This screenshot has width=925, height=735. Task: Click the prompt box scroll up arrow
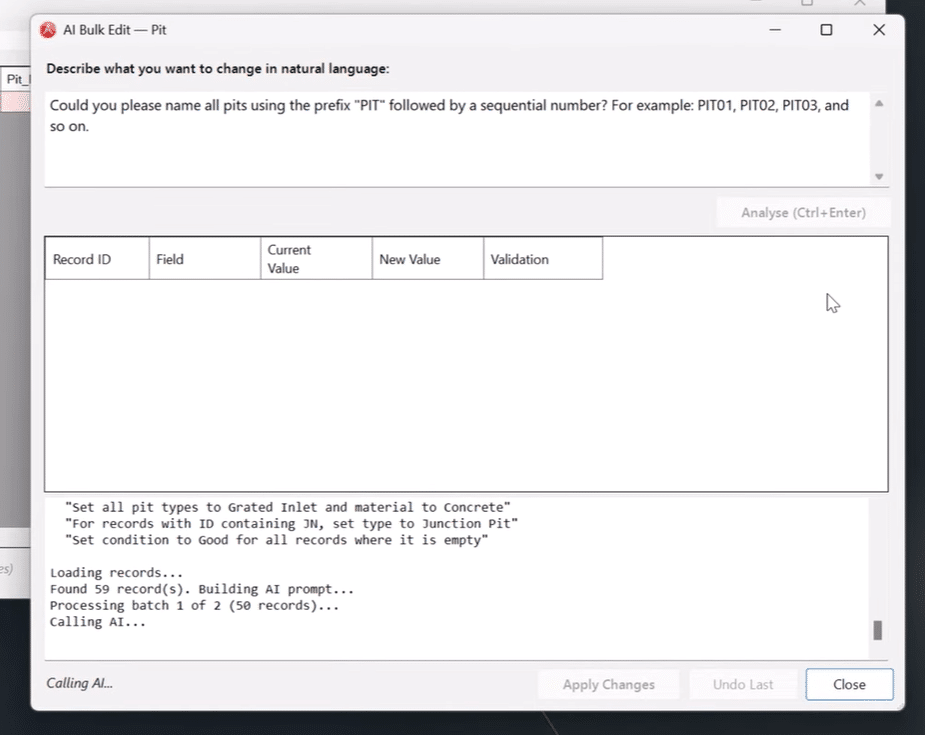point(879,104)
